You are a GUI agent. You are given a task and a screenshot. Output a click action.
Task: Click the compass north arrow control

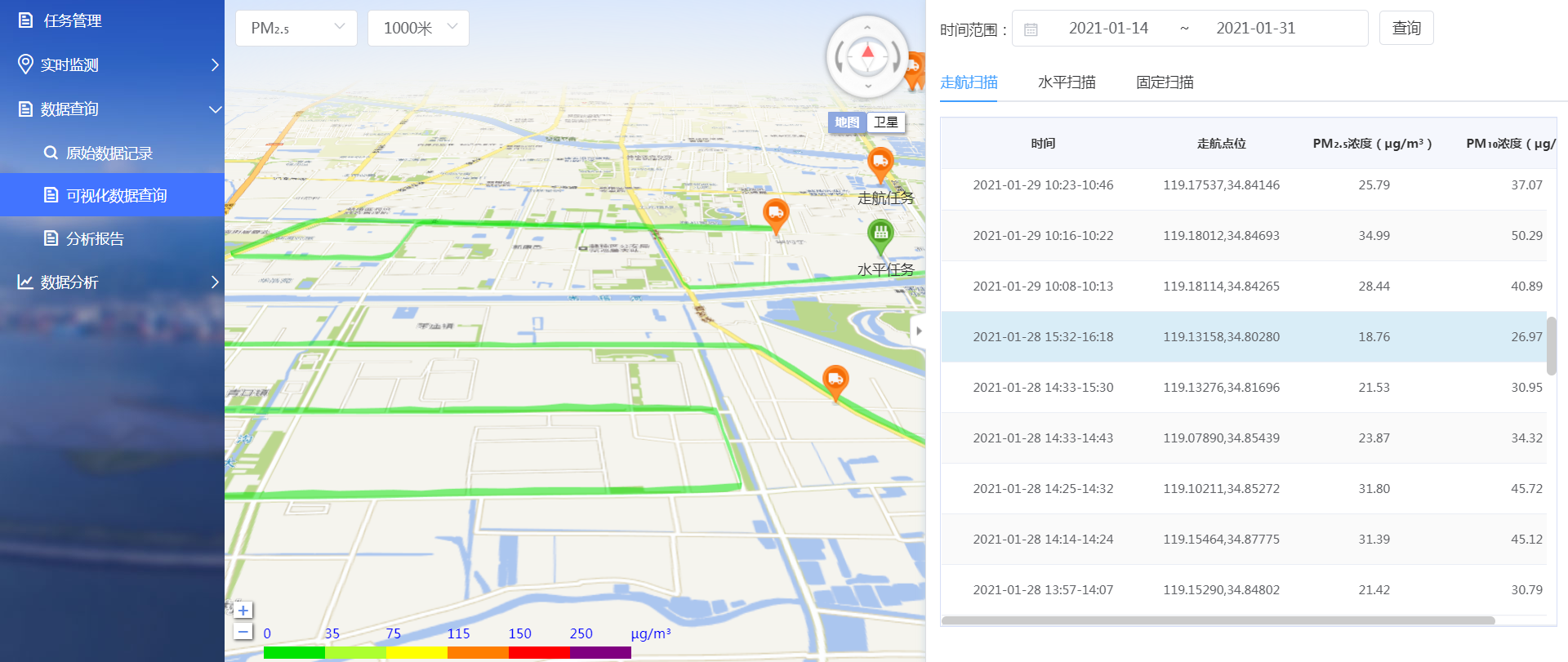click(x=867, y=56)
